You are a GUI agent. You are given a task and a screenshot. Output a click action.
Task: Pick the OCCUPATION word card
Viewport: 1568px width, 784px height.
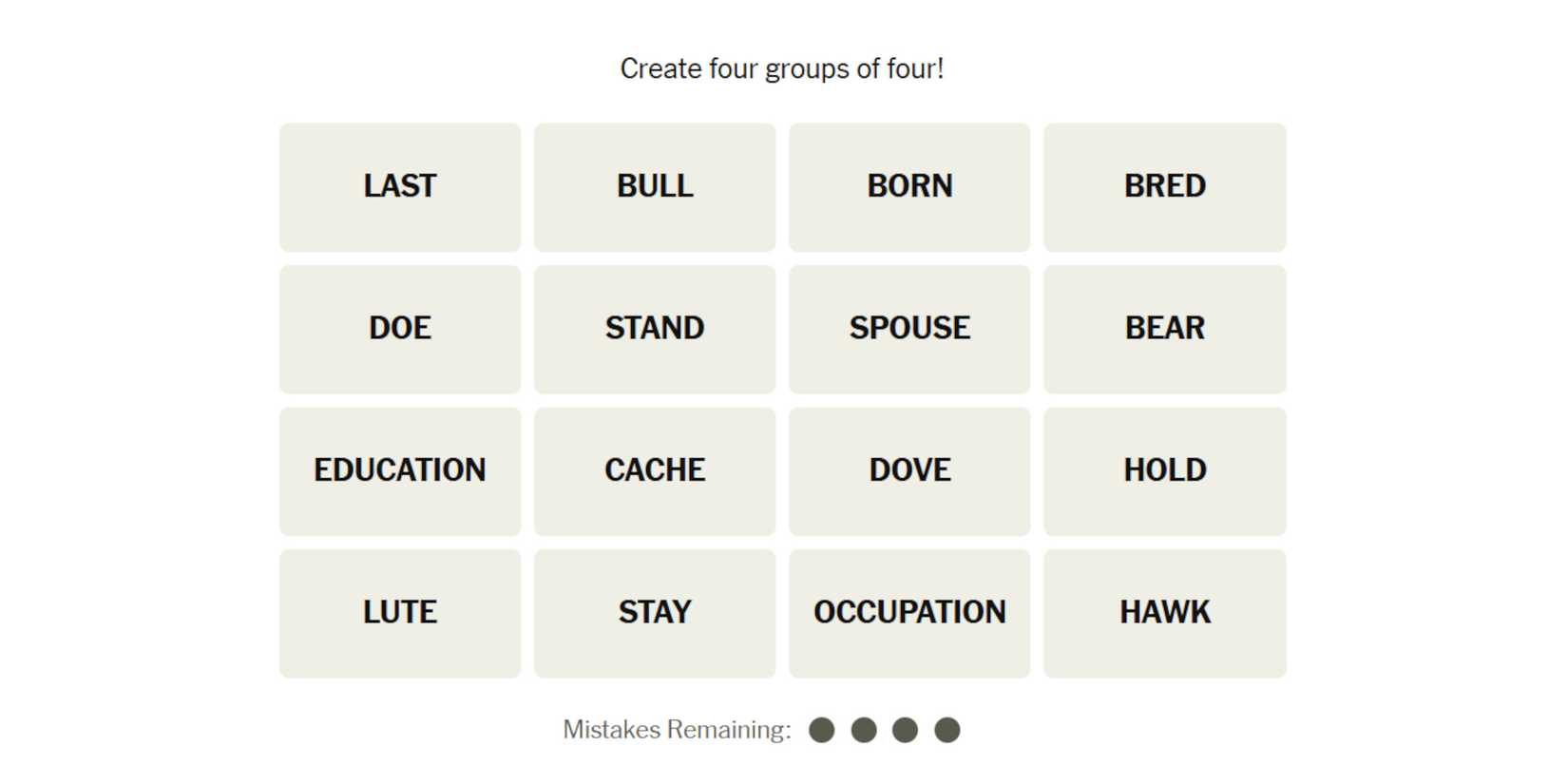[909, 613]
